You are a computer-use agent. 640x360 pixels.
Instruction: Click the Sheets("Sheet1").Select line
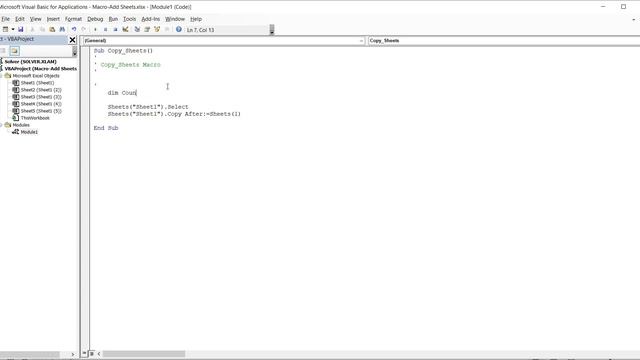tap(148, 107)
